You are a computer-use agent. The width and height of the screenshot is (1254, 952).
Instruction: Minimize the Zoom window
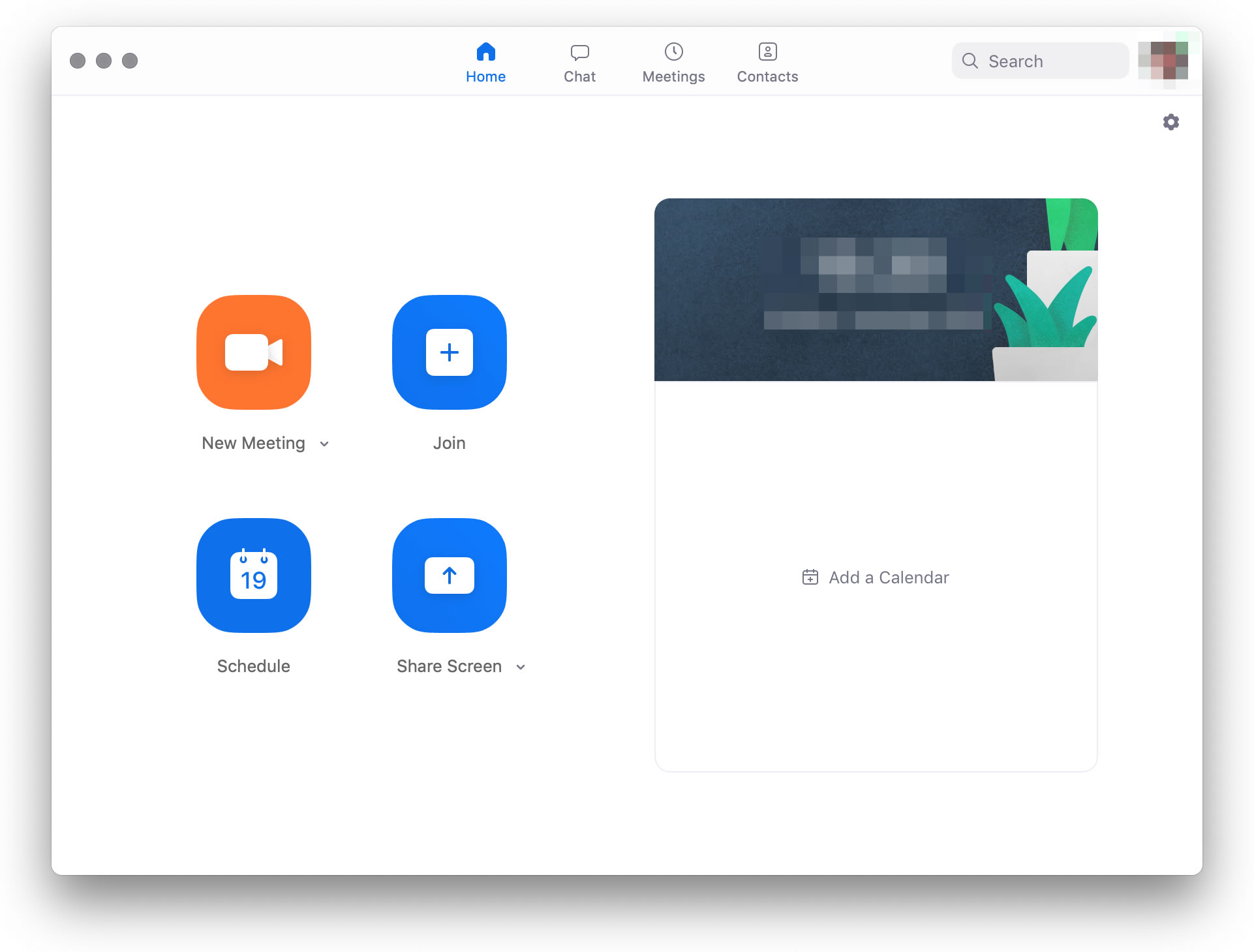[x=104, y=61]
